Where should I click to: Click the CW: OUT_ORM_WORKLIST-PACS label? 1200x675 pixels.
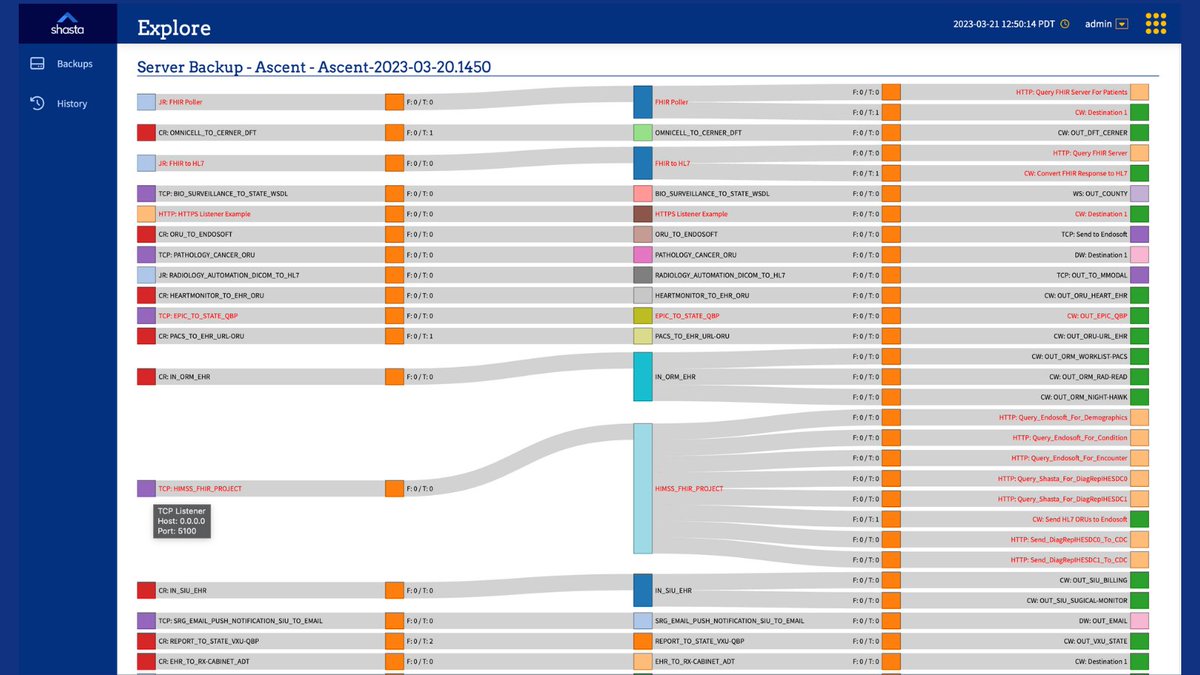click(1079, 356)
